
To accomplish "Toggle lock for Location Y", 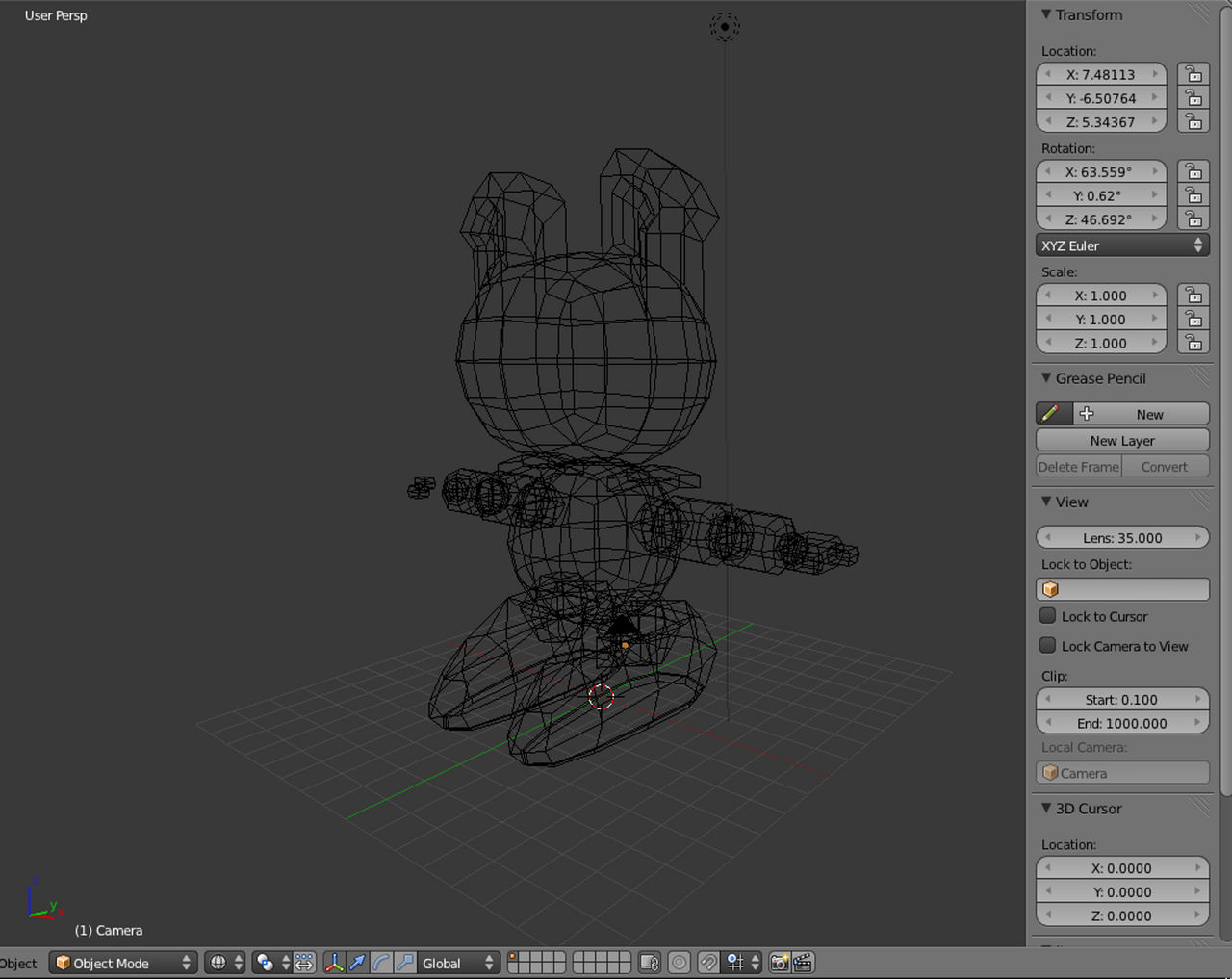I will [1193, 98].
